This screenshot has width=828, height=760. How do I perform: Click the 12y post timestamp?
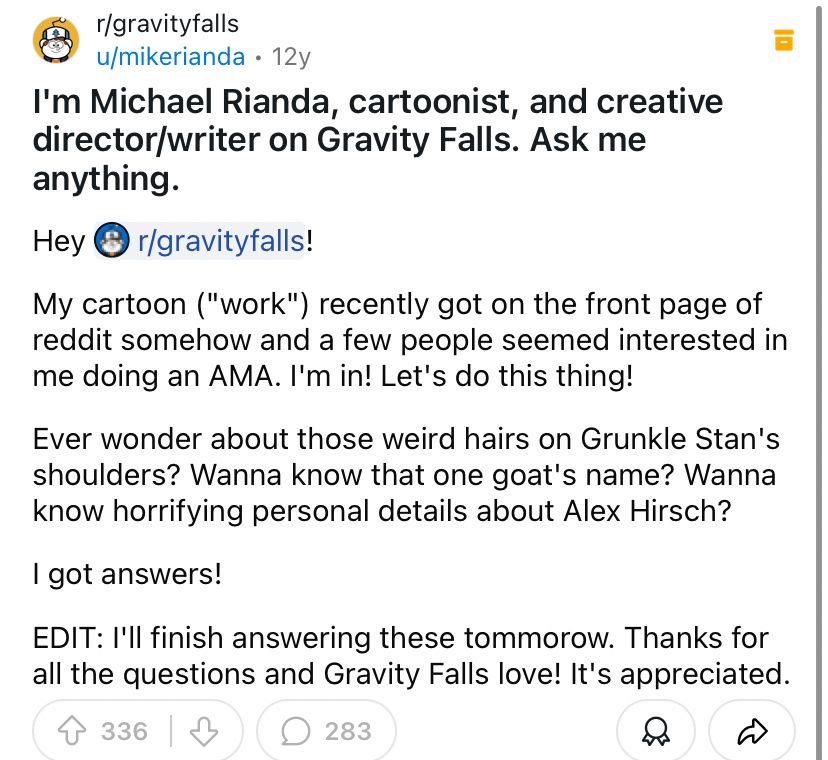[x=291, y=56]
